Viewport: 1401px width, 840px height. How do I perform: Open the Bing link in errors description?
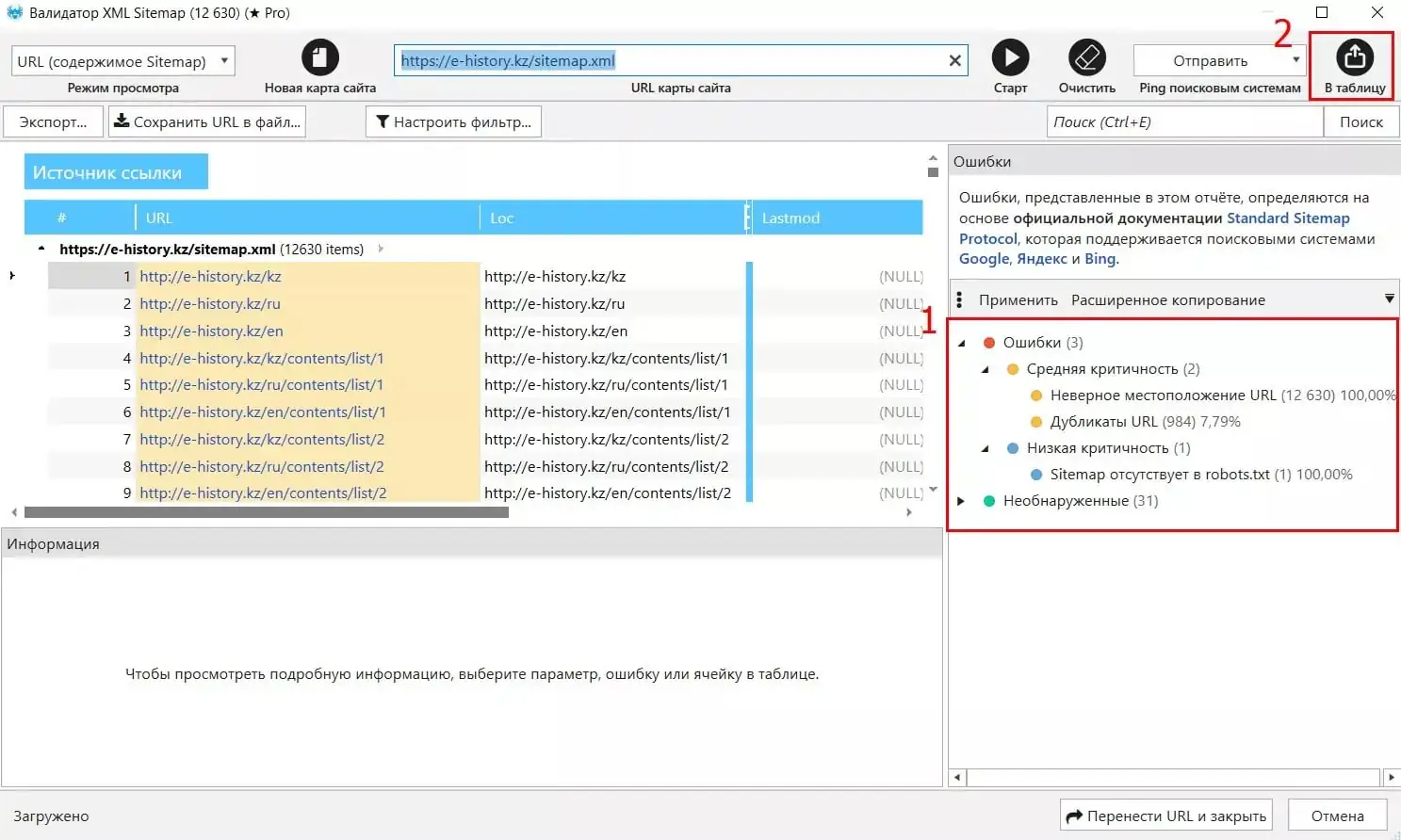[1100, 259]
